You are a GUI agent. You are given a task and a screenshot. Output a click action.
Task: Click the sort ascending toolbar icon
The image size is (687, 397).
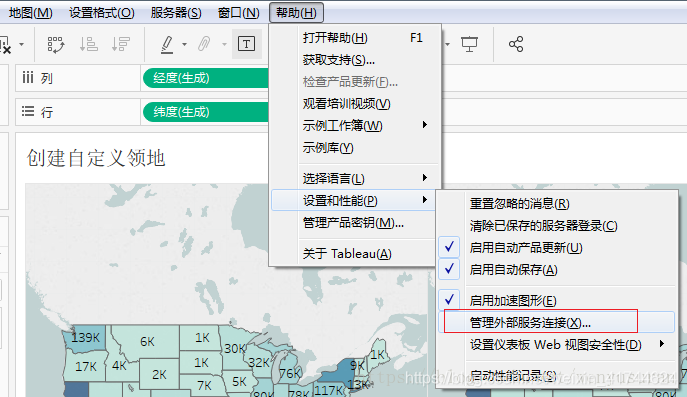(x=89, y=44)
